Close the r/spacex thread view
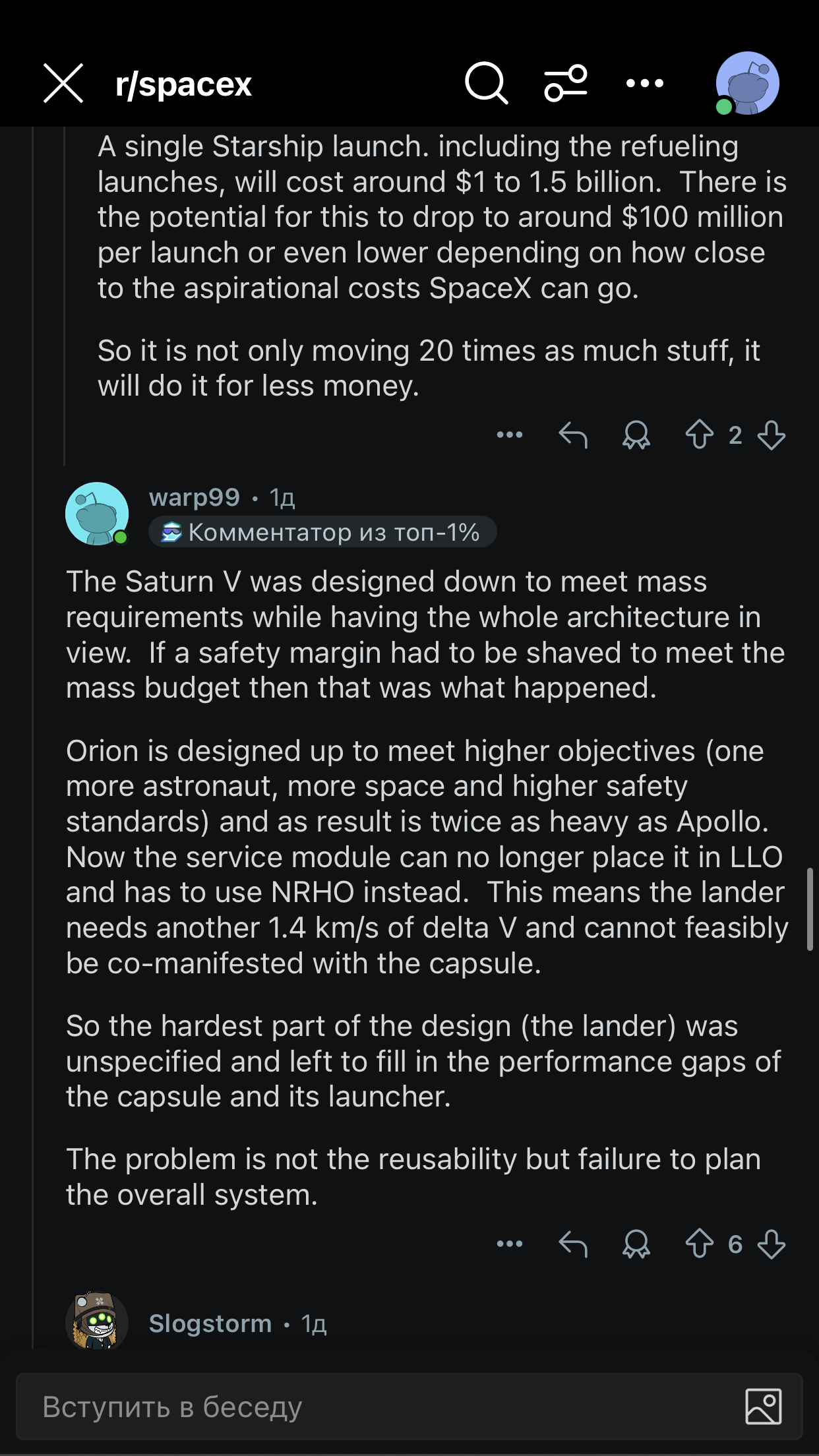 (63, 84)
